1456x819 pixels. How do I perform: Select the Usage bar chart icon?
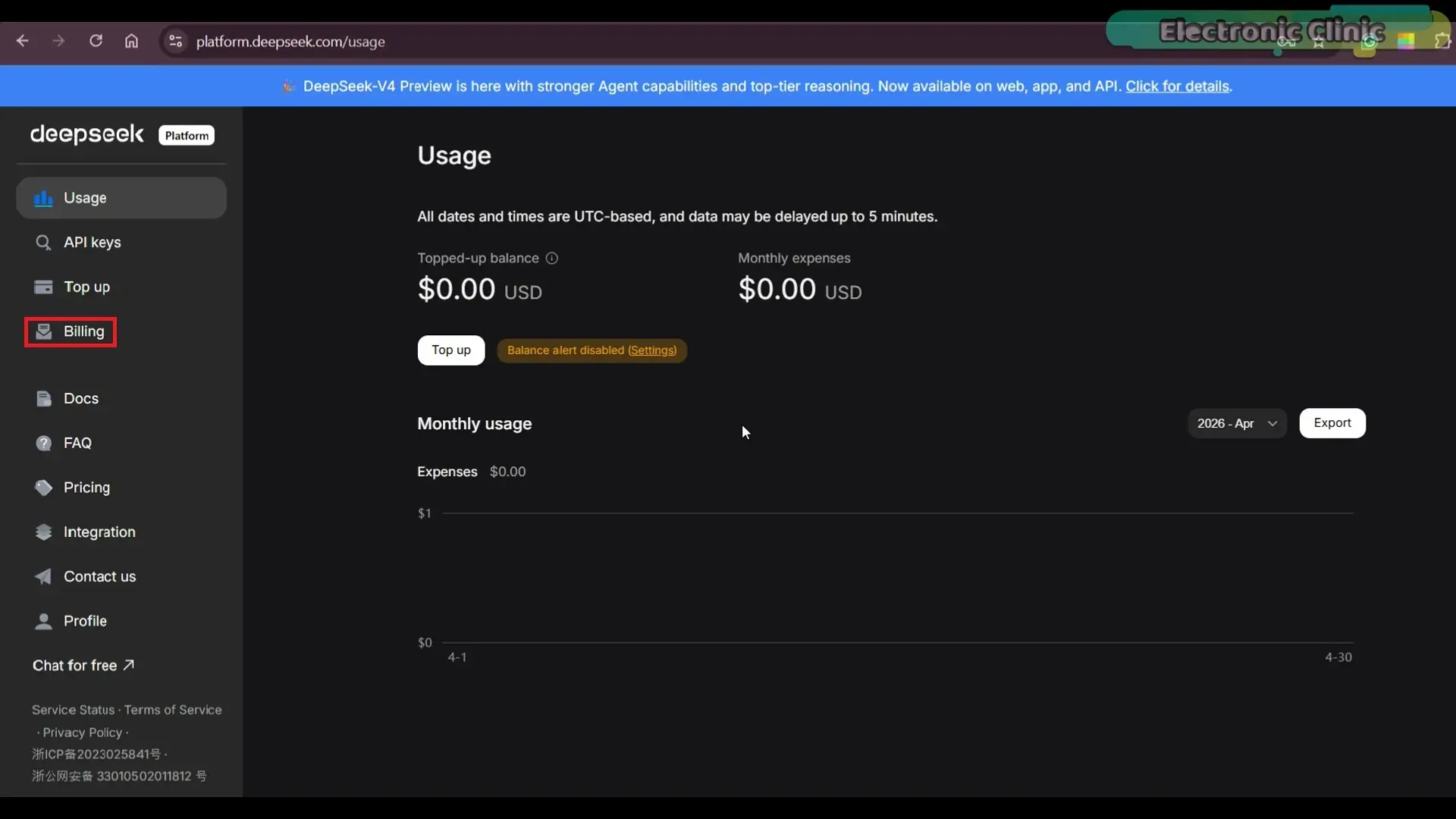43,198
